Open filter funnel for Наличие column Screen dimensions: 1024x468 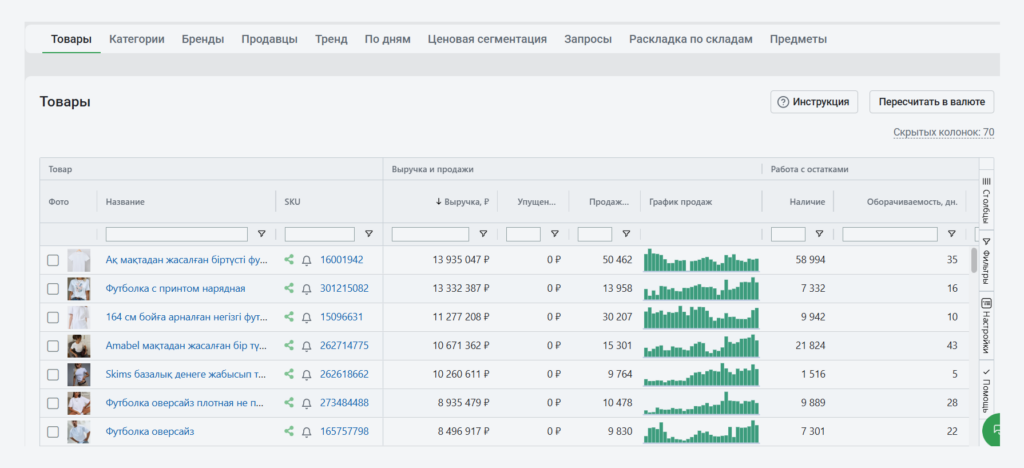point(819,234)
